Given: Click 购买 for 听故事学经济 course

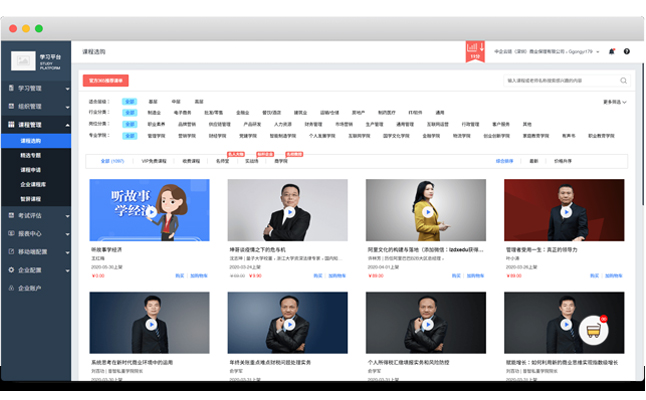Looking at the screenshot, I should [180, 276].
